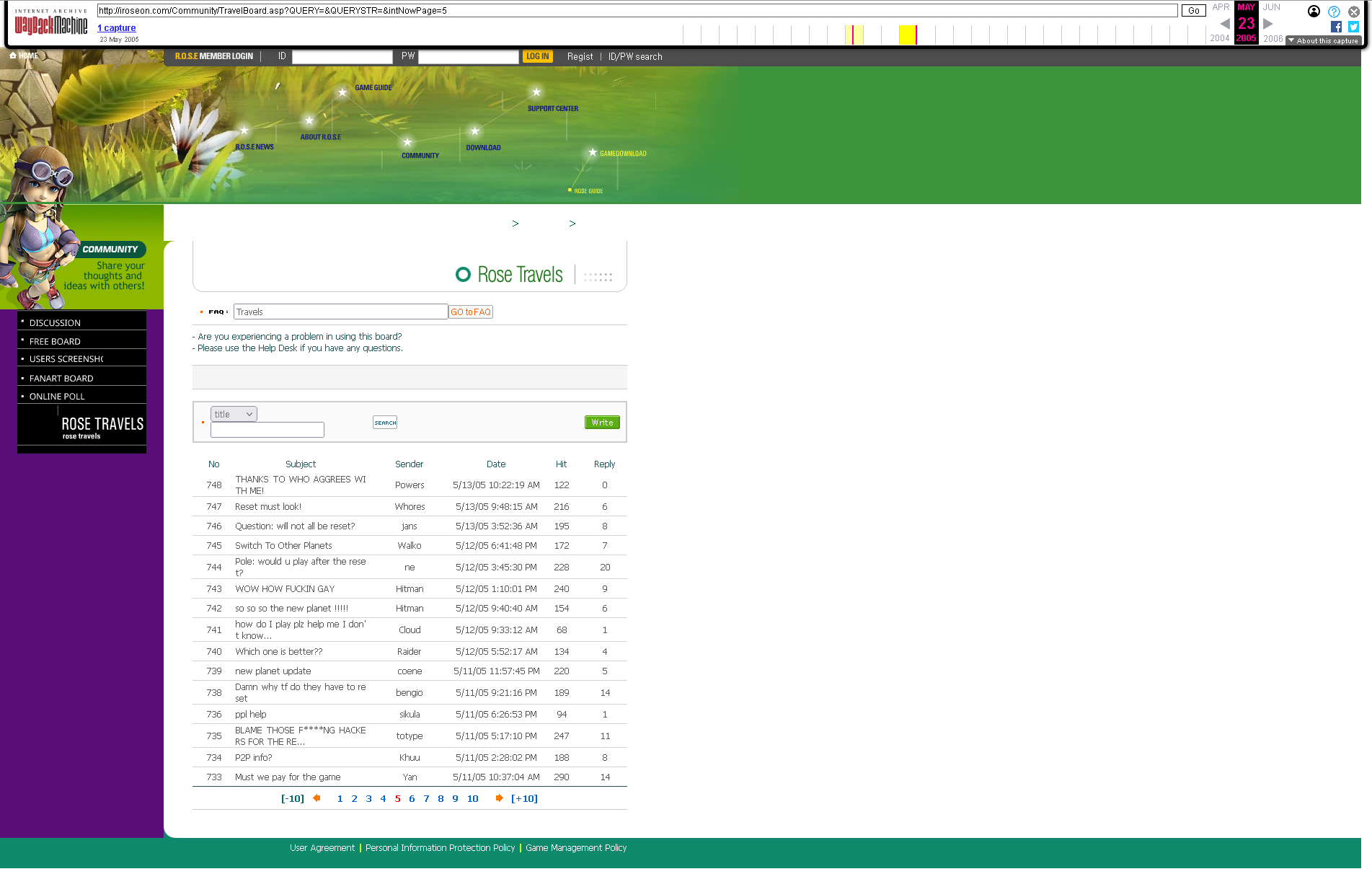Click the Wayback Go button

tap(1194, 11)
